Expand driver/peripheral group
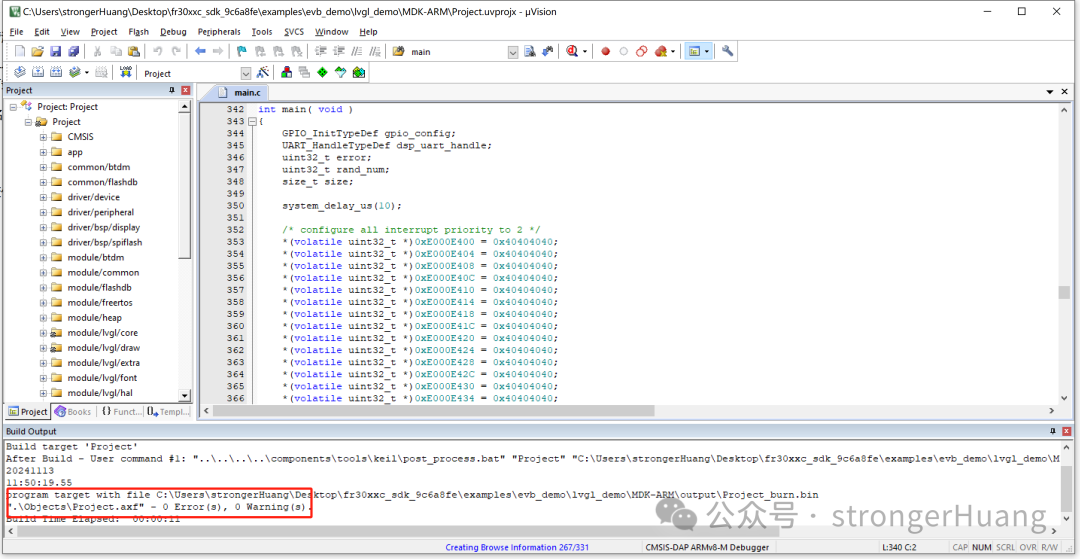The width and height of the screenshot is (1080, 559). [43, 212]
